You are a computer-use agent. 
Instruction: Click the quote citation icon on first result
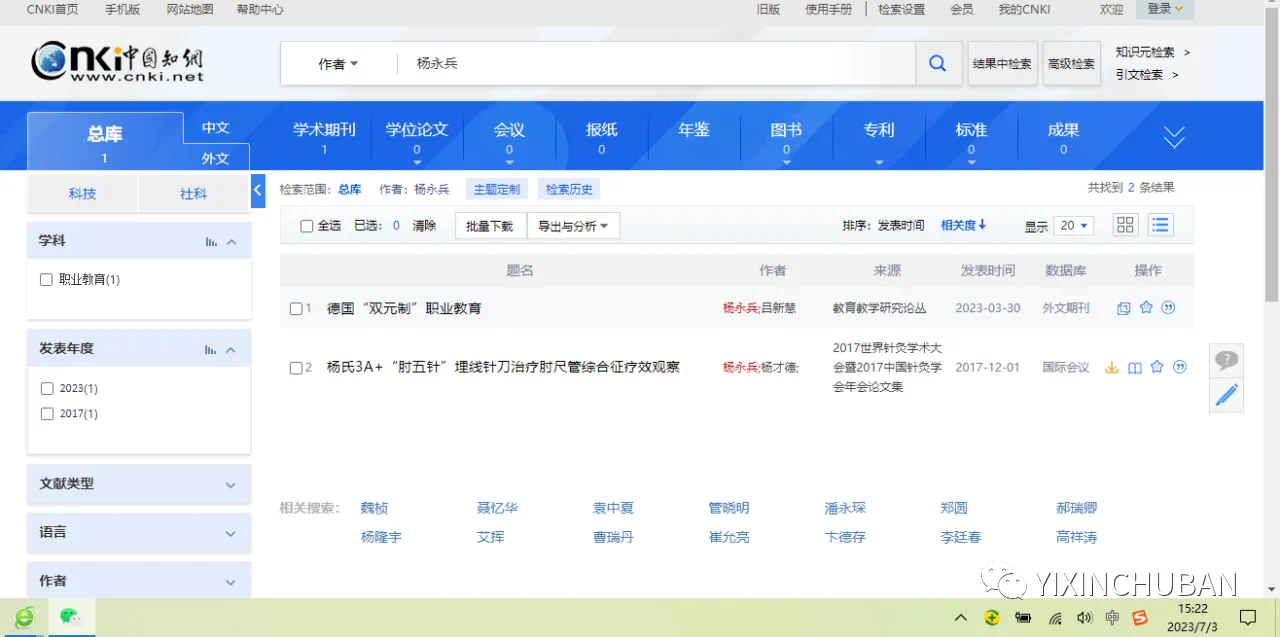tap(1168, 308)
